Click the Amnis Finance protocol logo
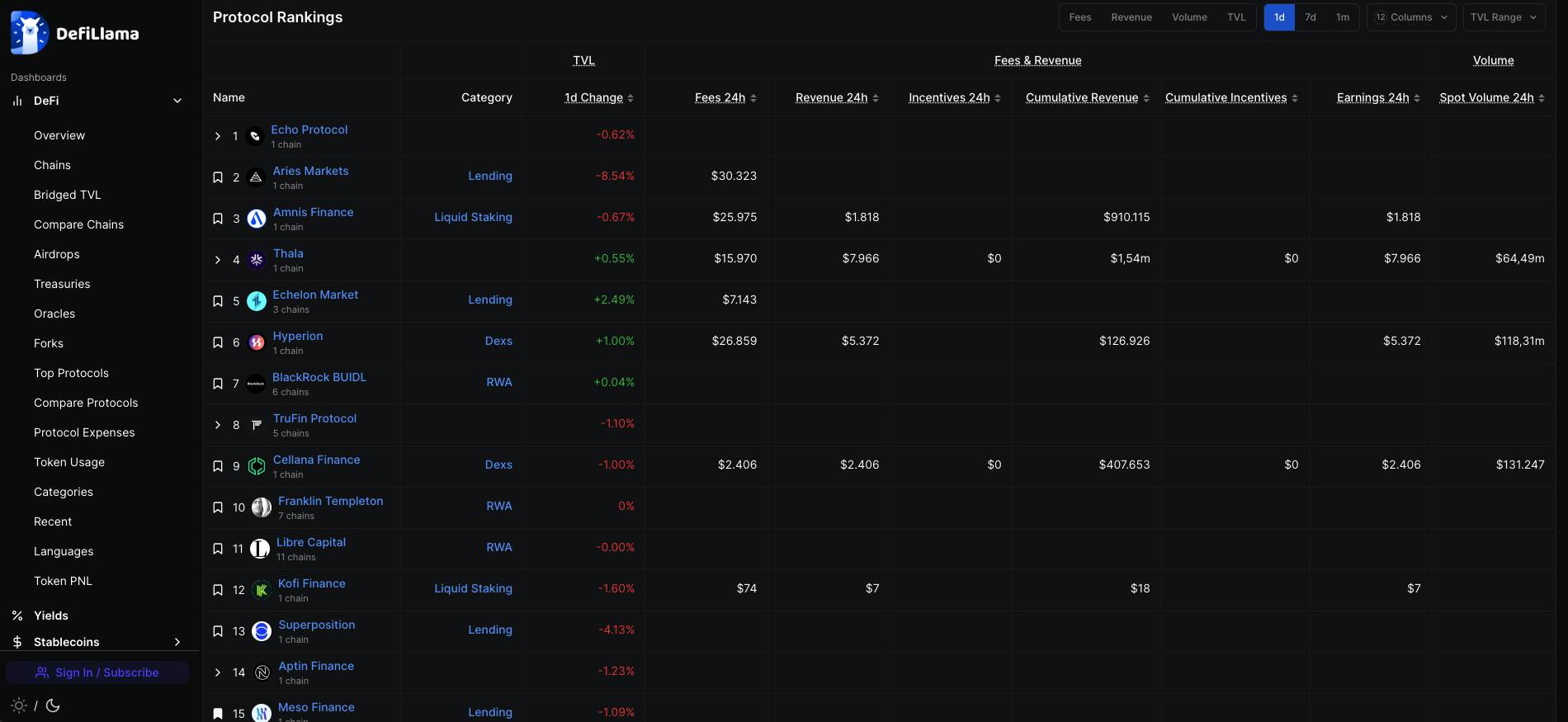1568x722 pixels. coord(257,219)
